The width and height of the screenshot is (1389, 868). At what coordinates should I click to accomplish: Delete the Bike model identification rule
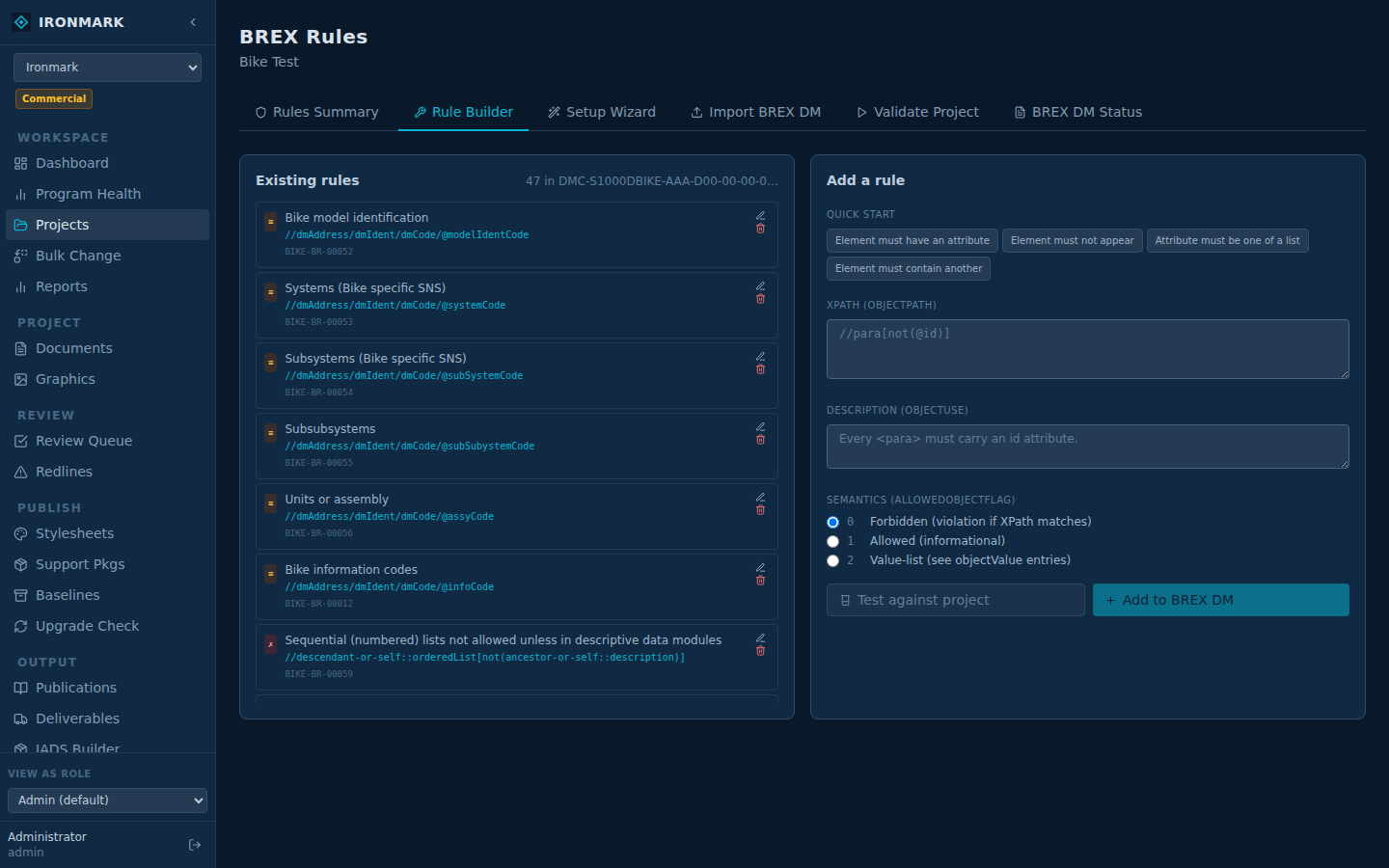click(760, 229)
